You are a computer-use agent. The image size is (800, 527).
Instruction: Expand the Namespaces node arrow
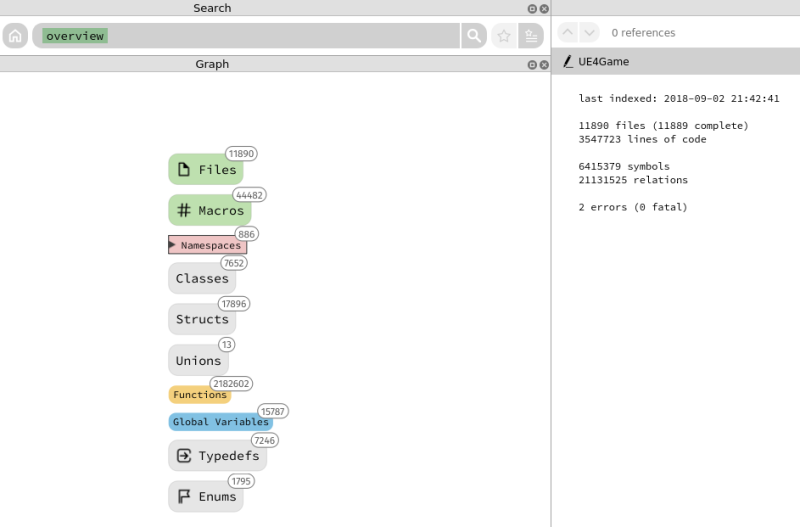click(x=172, y=245)
